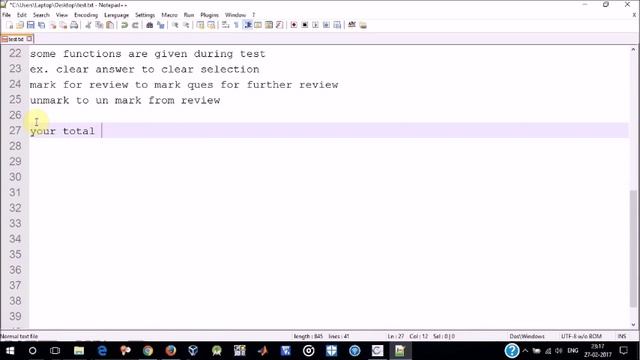Open the Window menu
640x360 pixels.
pos(236,15)
